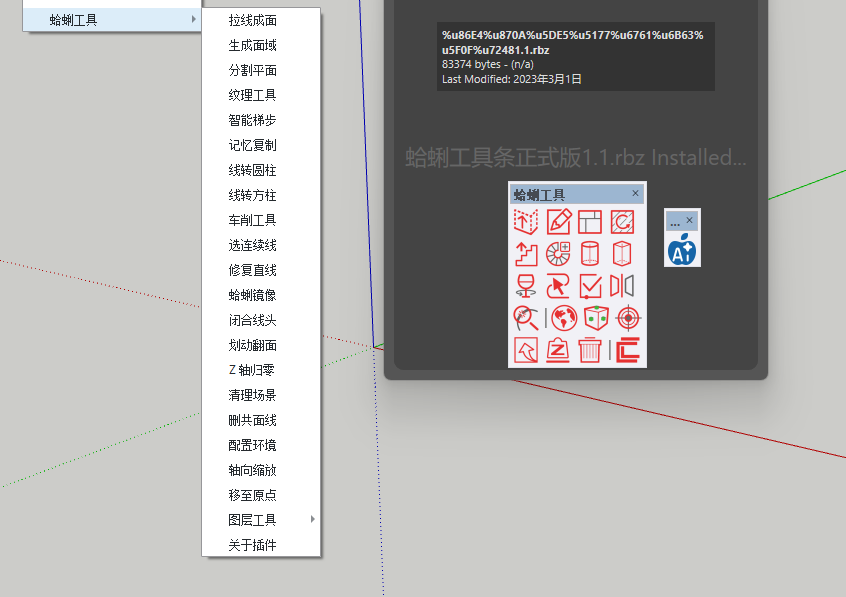The height and width of the screenshot is (597, 846).
Task: Click the rbz file info box
Action: click(x=575, y=57)
